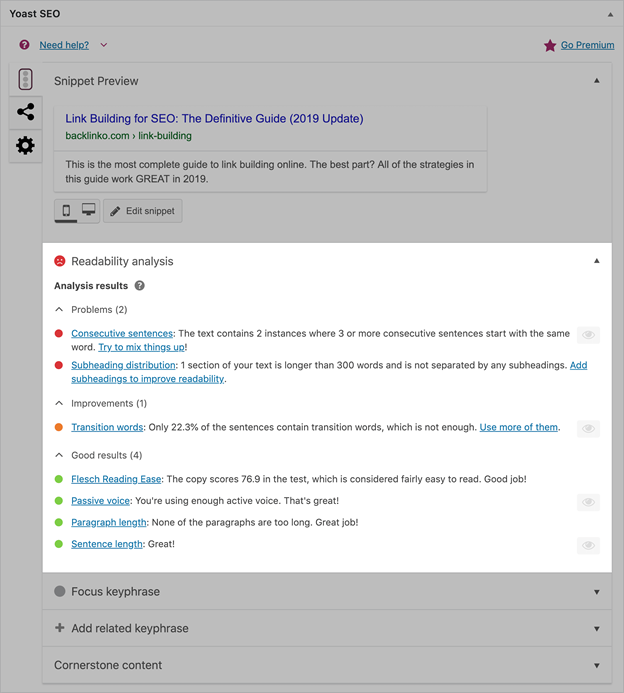Toggle eye highlight for Passive voice
This screenshot has height=693, width=624.
tap(588, 502)
